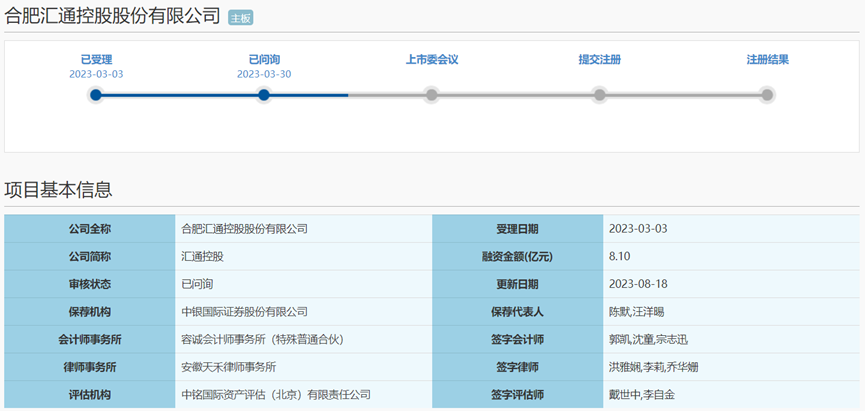Screen dimensions: 865x411
Task: Click the 审核状态 header cell
Action: point(90,284)
